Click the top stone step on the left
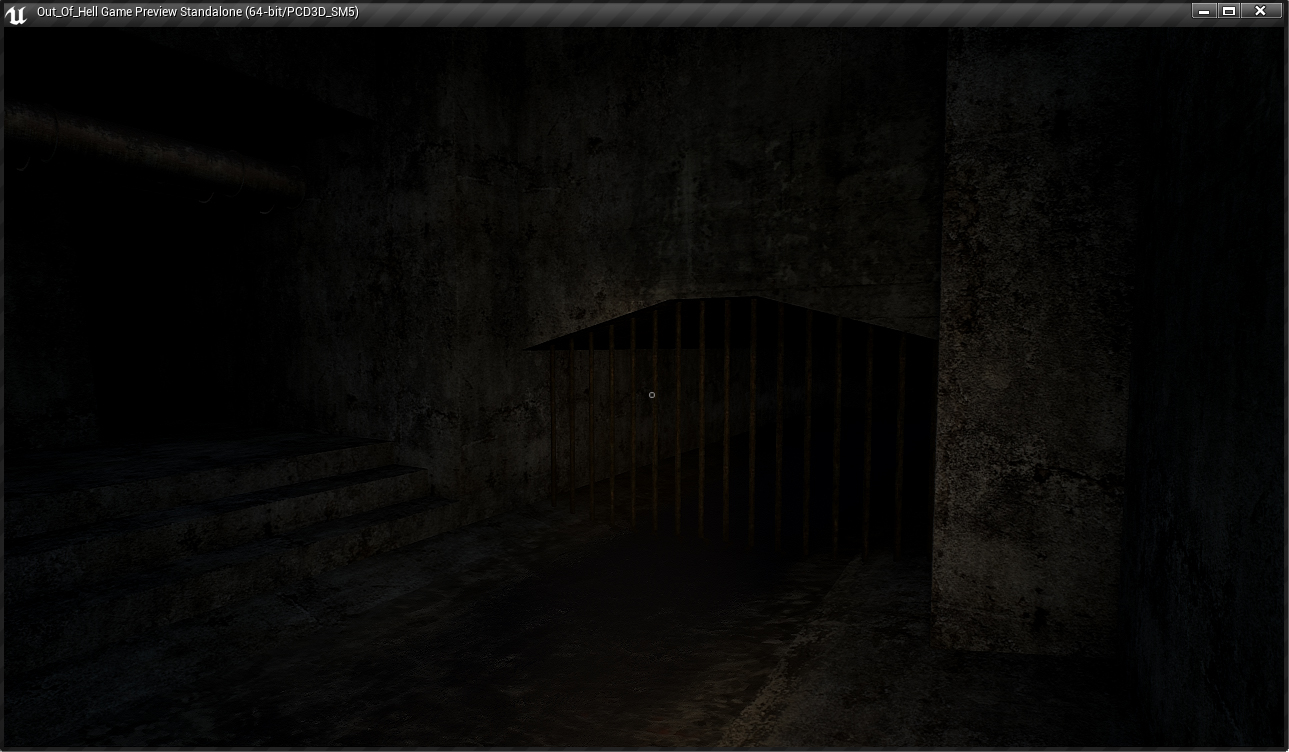 tap(200, 455)
